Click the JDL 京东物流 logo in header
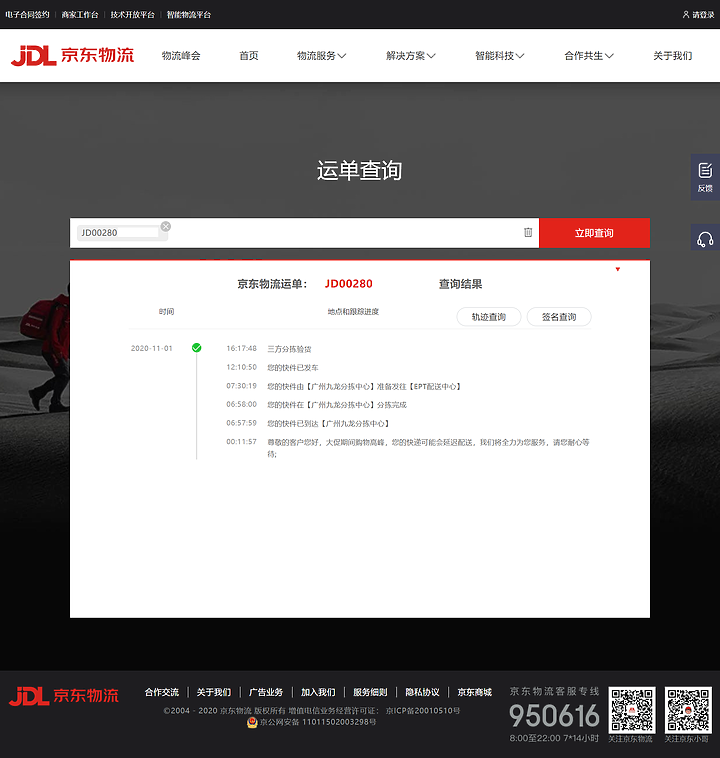This screenshot has width=720, height=758. click(x=73, y=56)
